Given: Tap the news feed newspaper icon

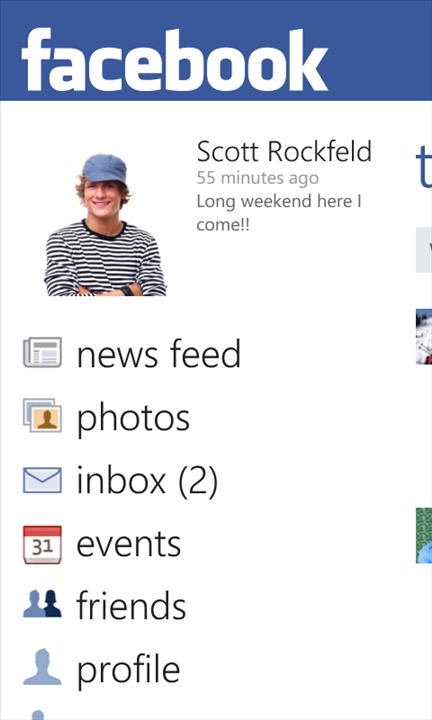Looking at the screenshot, I should 42,353.
